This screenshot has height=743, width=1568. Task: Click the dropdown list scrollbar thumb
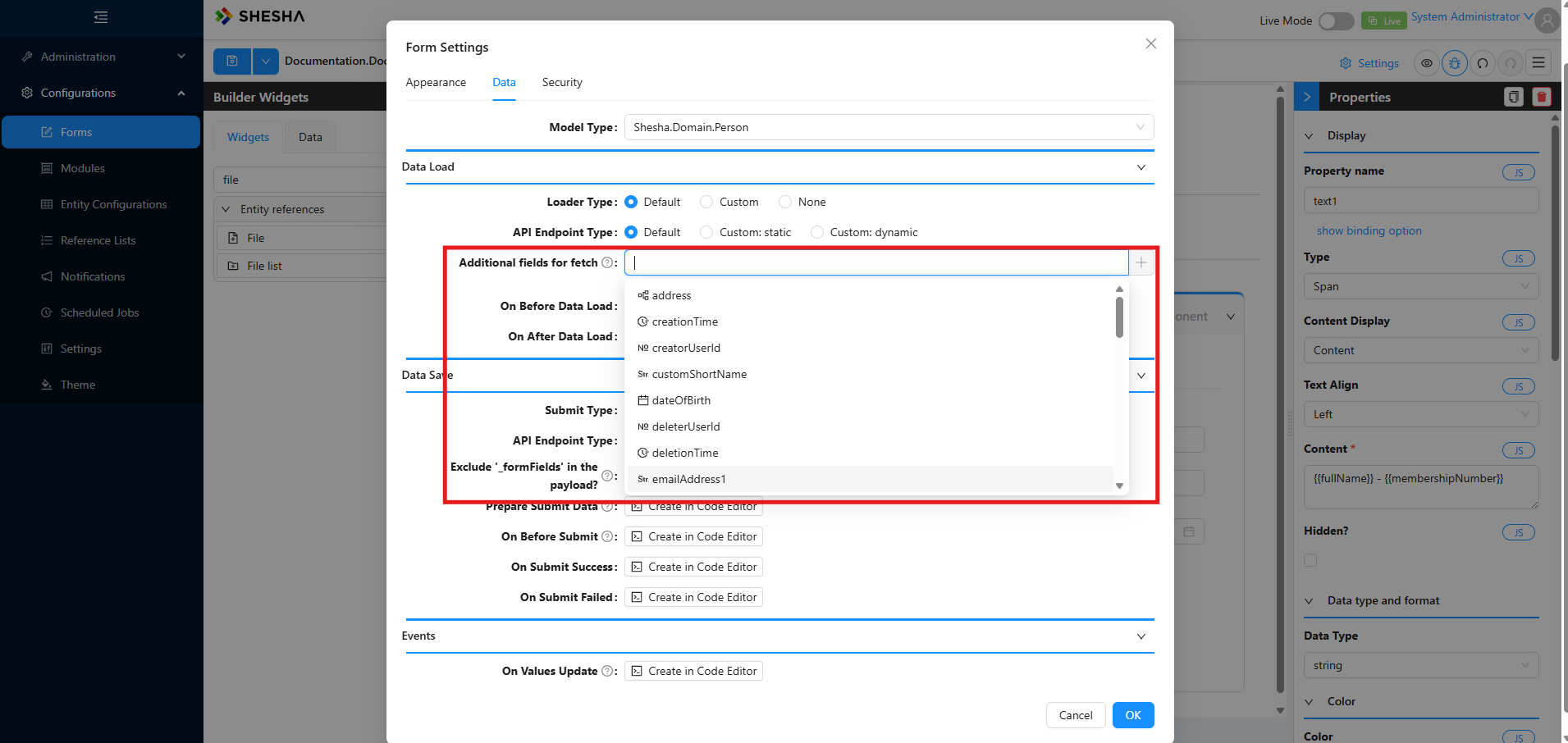(1119, 317)
